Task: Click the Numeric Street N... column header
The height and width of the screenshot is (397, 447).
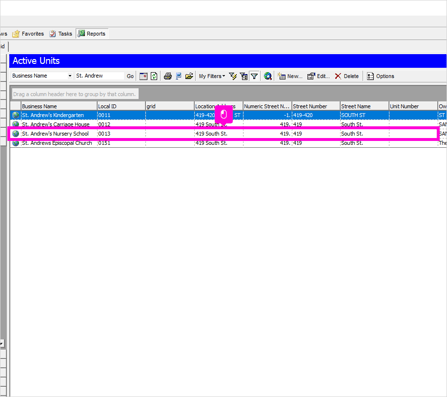Action: tap(267, 106)
